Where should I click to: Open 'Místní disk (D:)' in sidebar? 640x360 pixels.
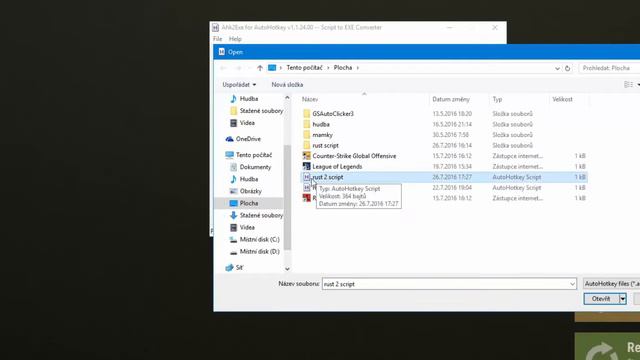coord(259,252)
